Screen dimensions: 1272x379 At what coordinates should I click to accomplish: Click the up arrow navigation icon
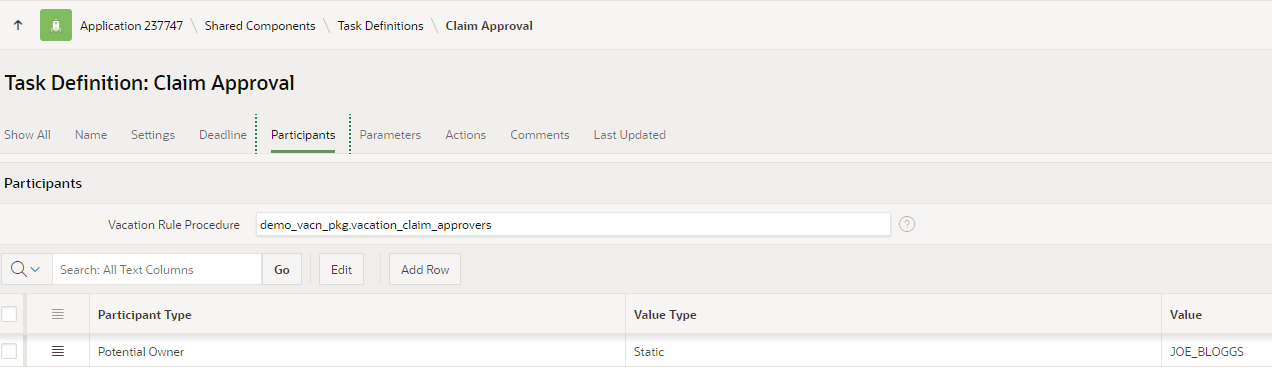coord(18,25)
